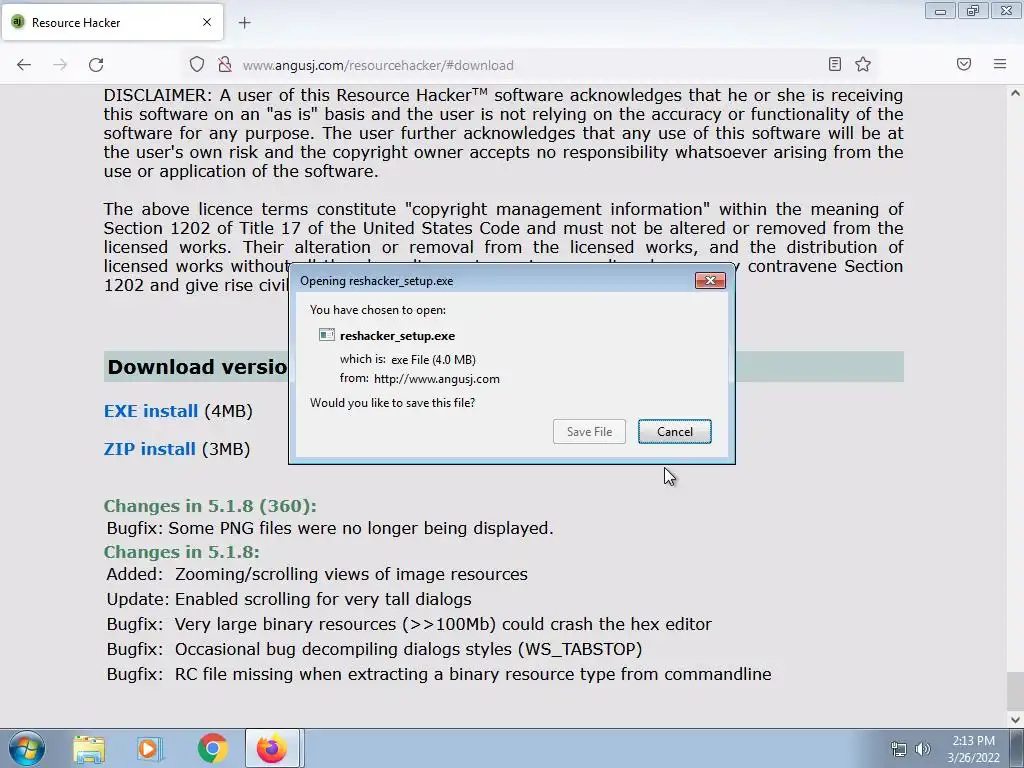The width and height of the screenshot is (1024, 768).
Task: Reload the page with the refresh icon
Action: pyautogui.click(x=96, y=65)
